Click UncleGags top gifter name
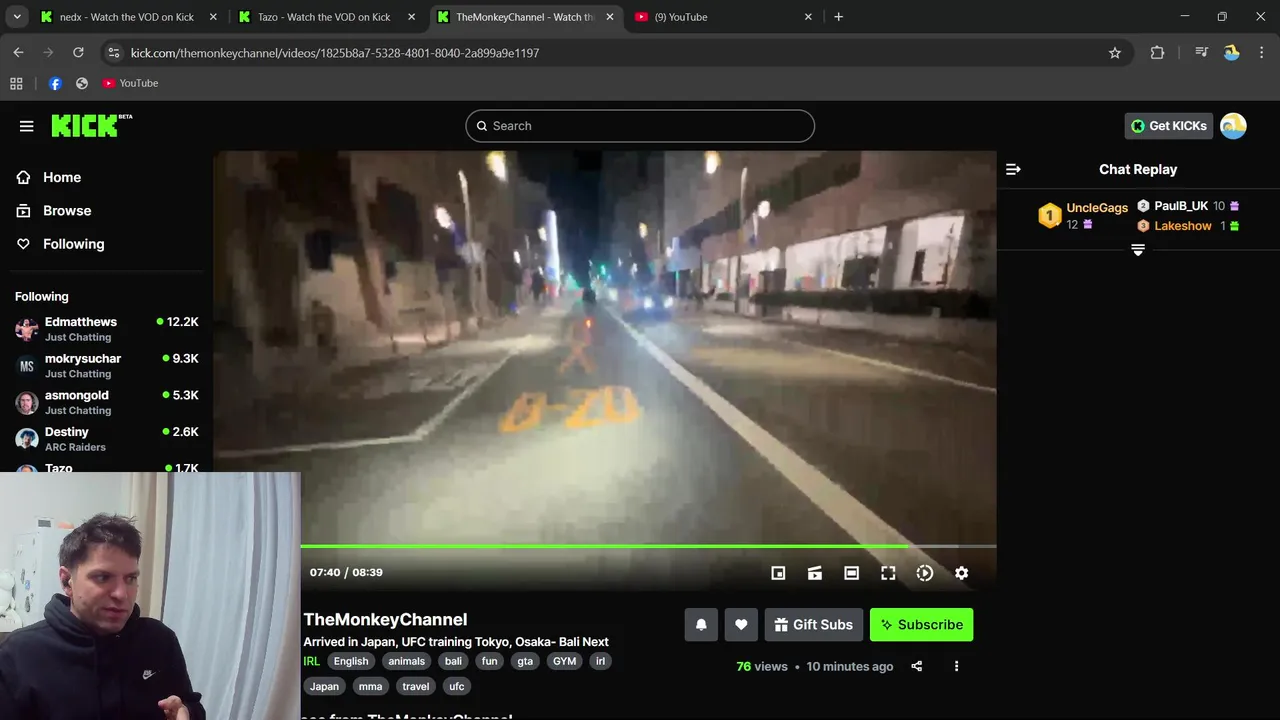 tap(1097, 208)
